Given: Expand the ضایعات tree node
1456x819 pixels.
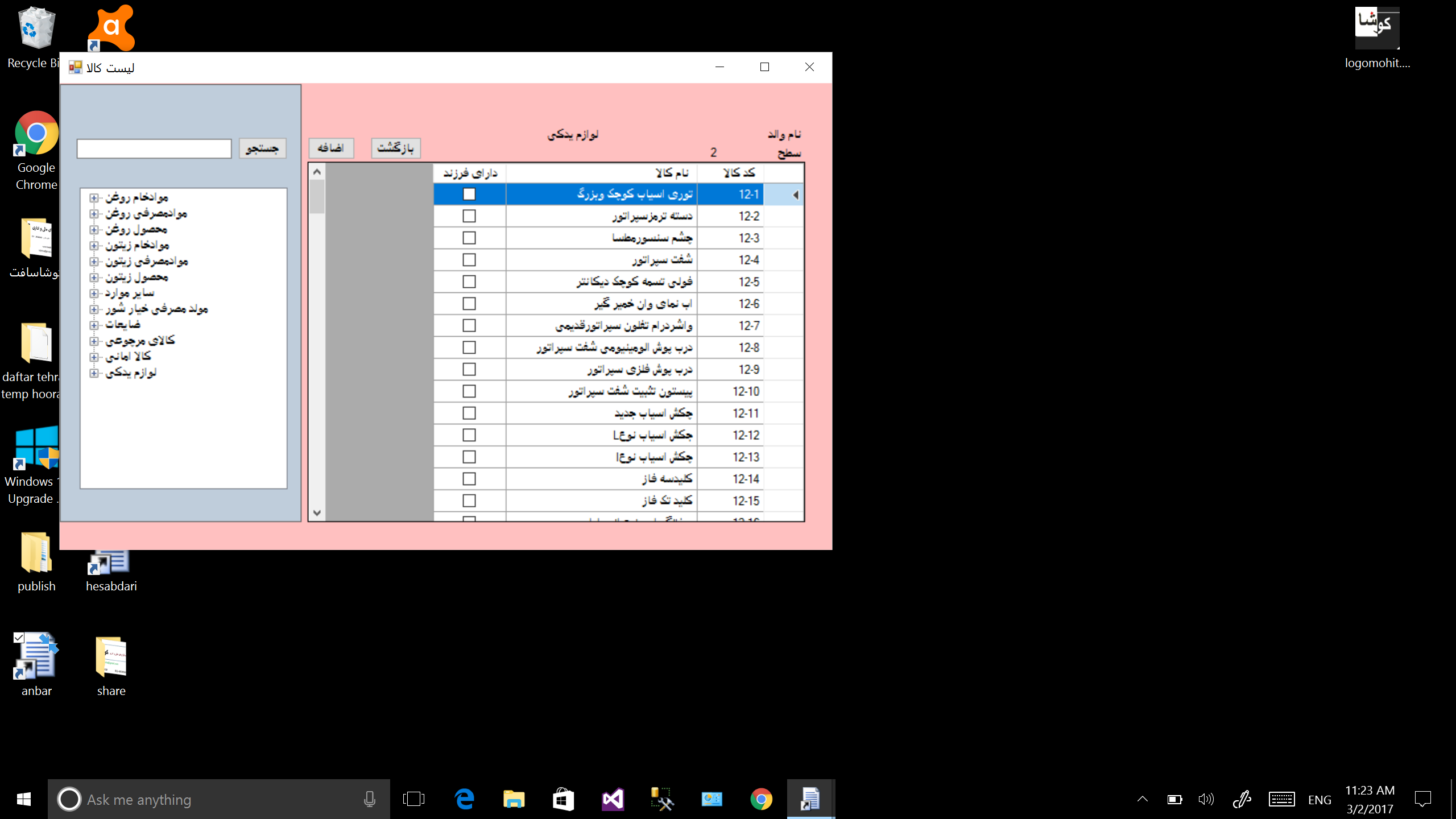Looking at the screenshot, I should pyautogui.click(x=94, y=325).
